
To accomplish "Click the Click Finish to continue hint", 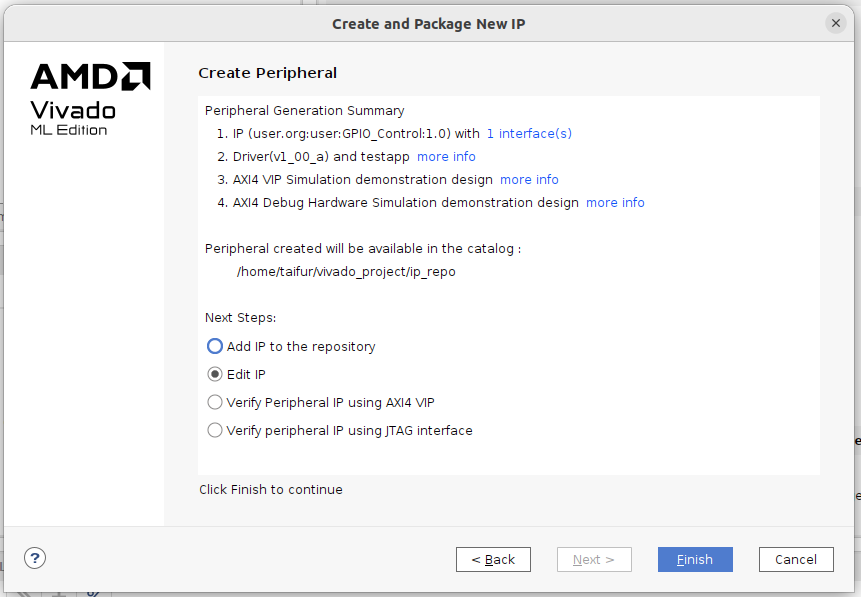I will click(270, 490).
